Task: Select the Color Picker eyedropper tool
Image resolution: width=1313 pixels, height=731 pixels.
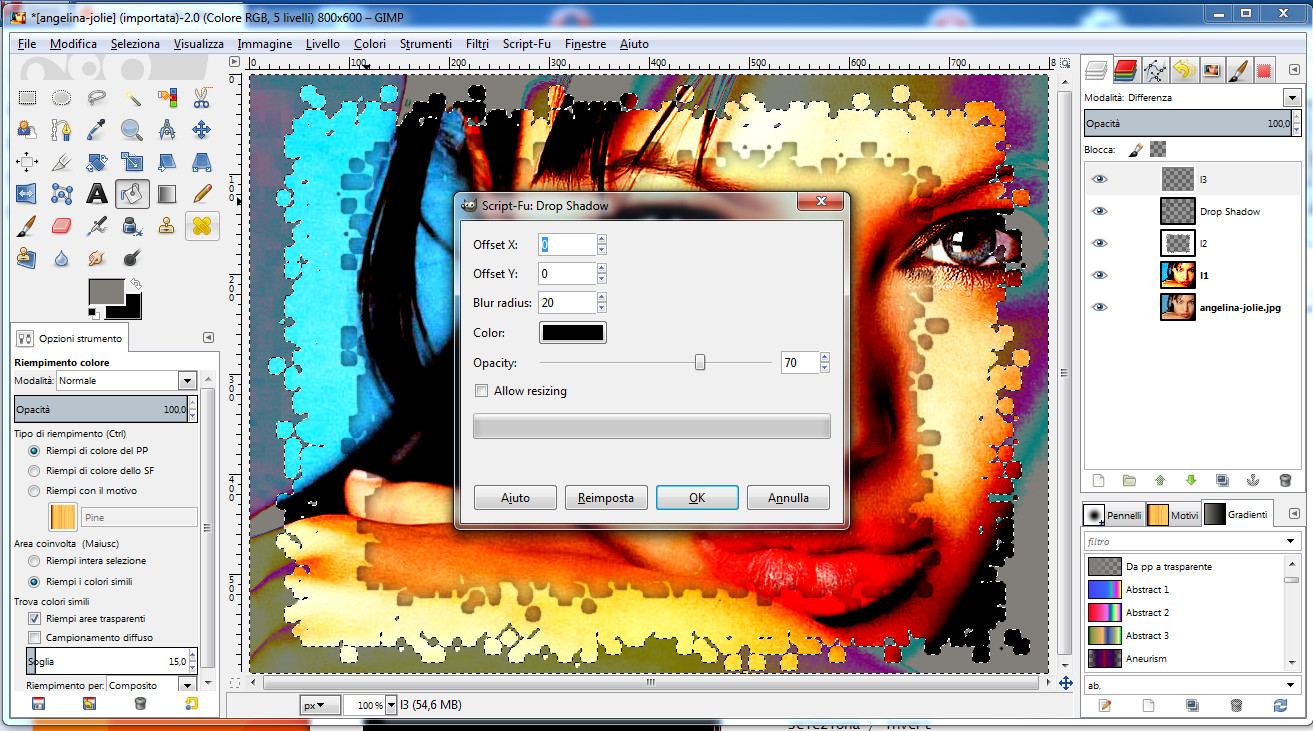Action: pos(97,129)
